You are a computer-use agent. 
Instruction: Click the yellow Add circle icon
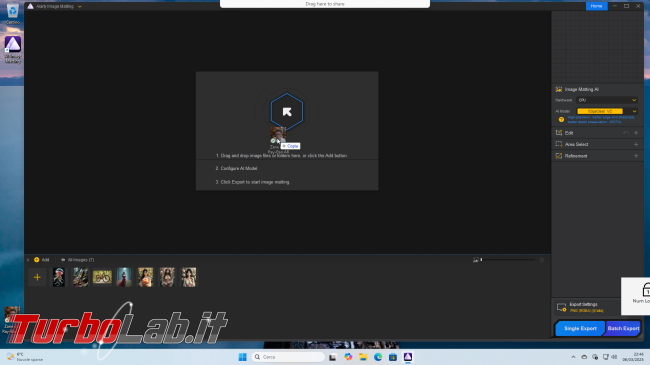coord(36,260)
